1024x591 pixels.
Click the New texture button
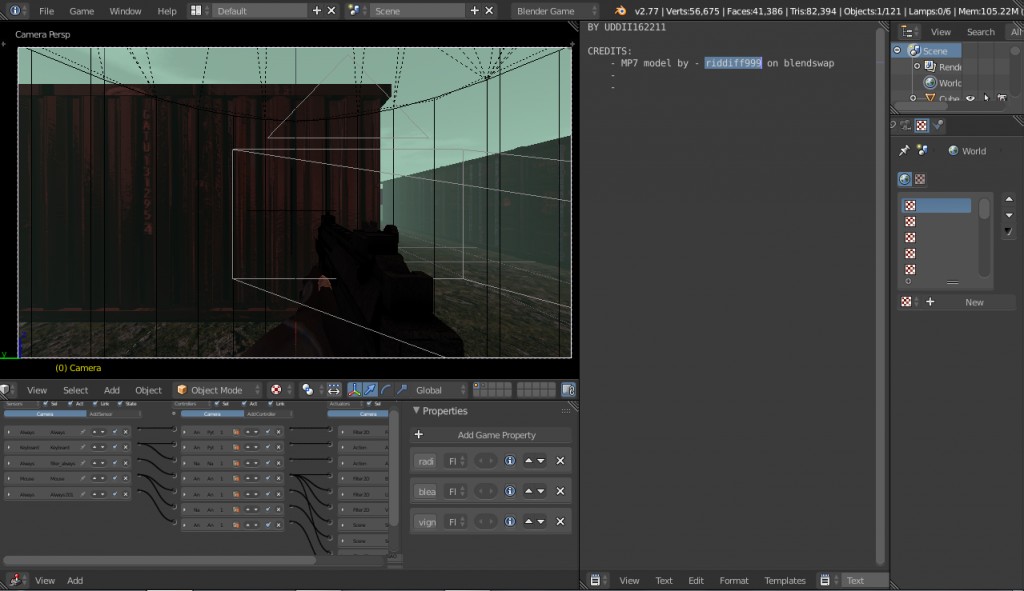point(973,302)
